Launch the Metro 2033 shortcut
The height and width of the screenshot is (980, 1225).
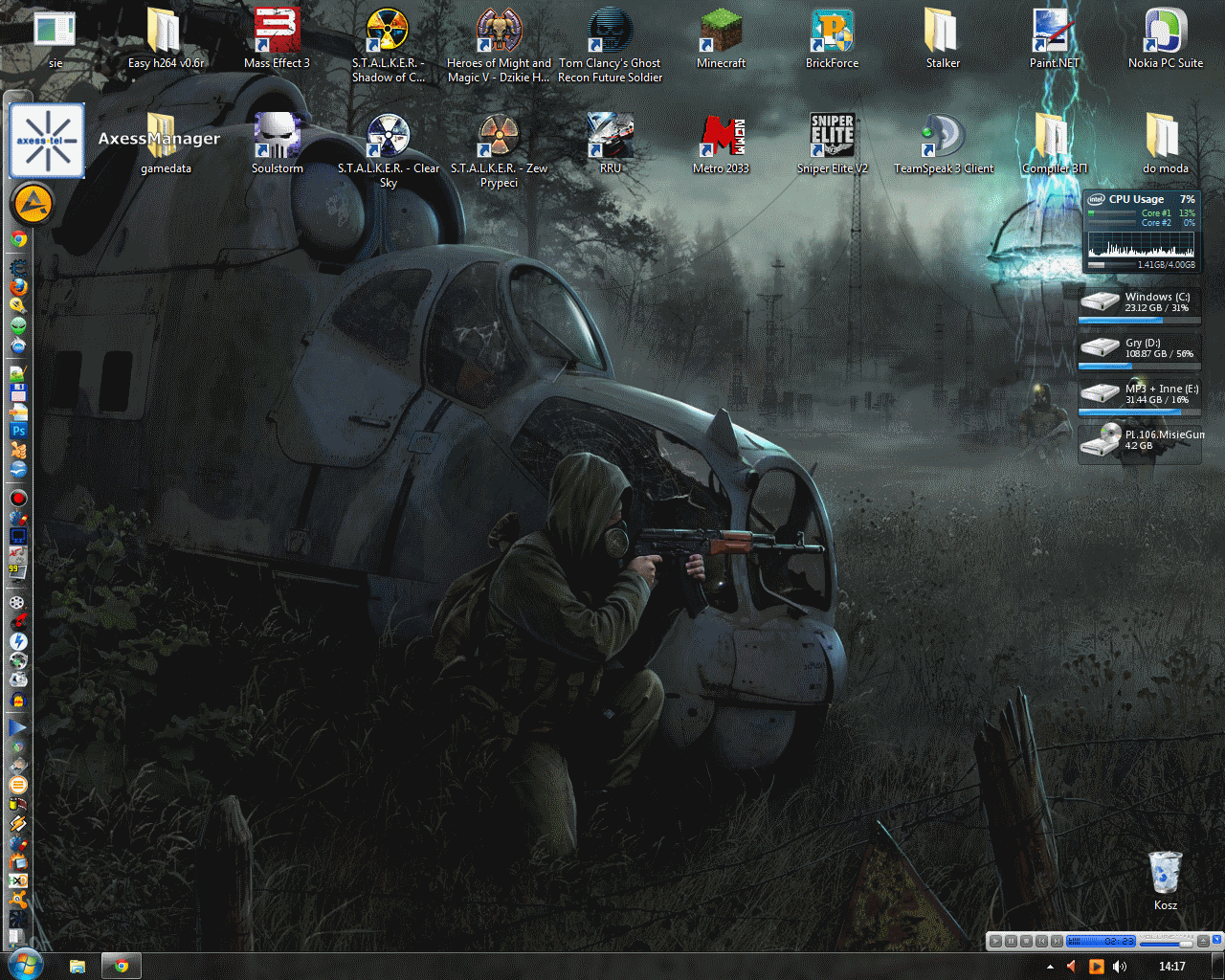tap(721, 145)
